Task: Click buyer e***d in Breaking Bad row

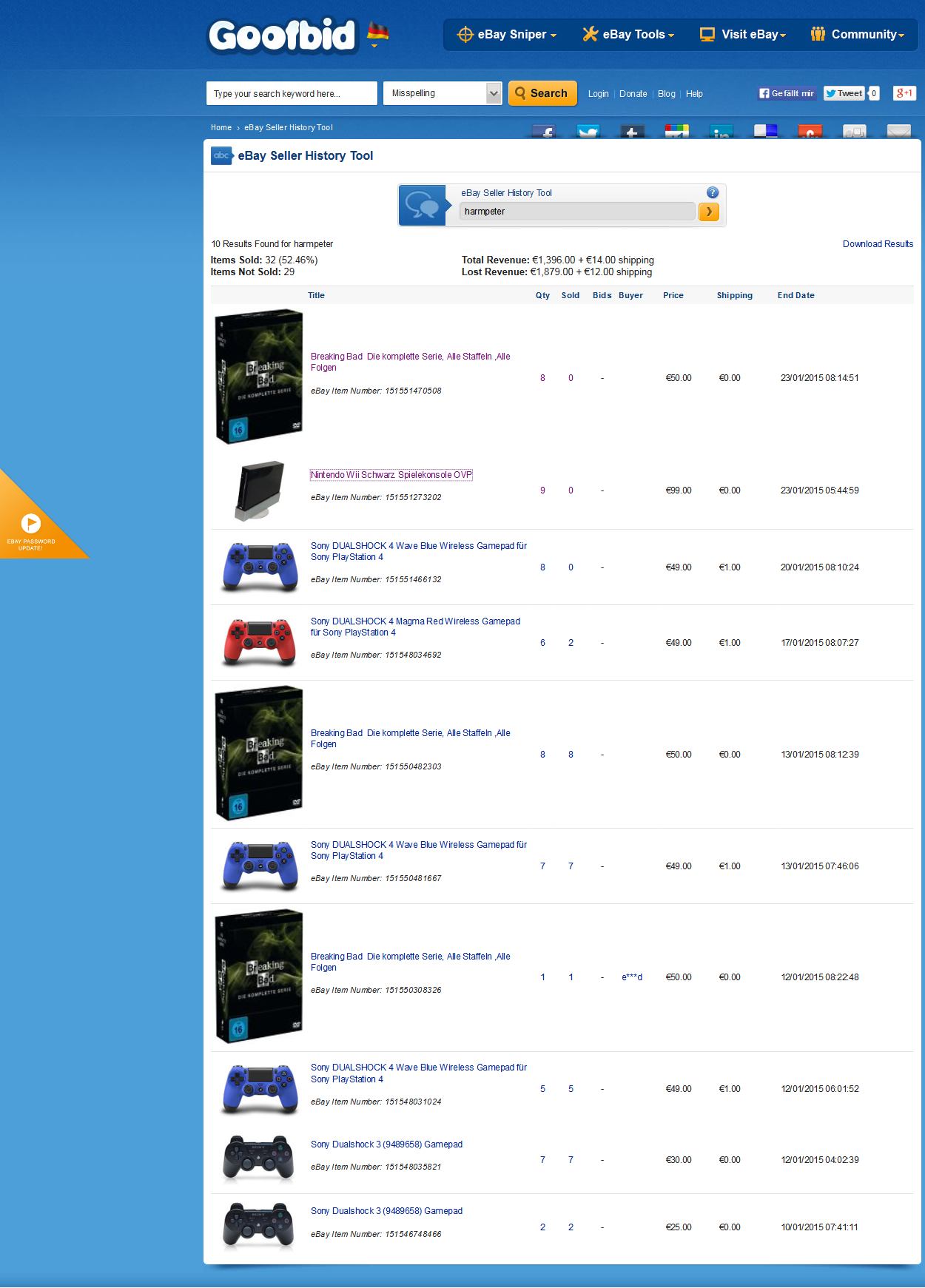Action: point(632,977)
